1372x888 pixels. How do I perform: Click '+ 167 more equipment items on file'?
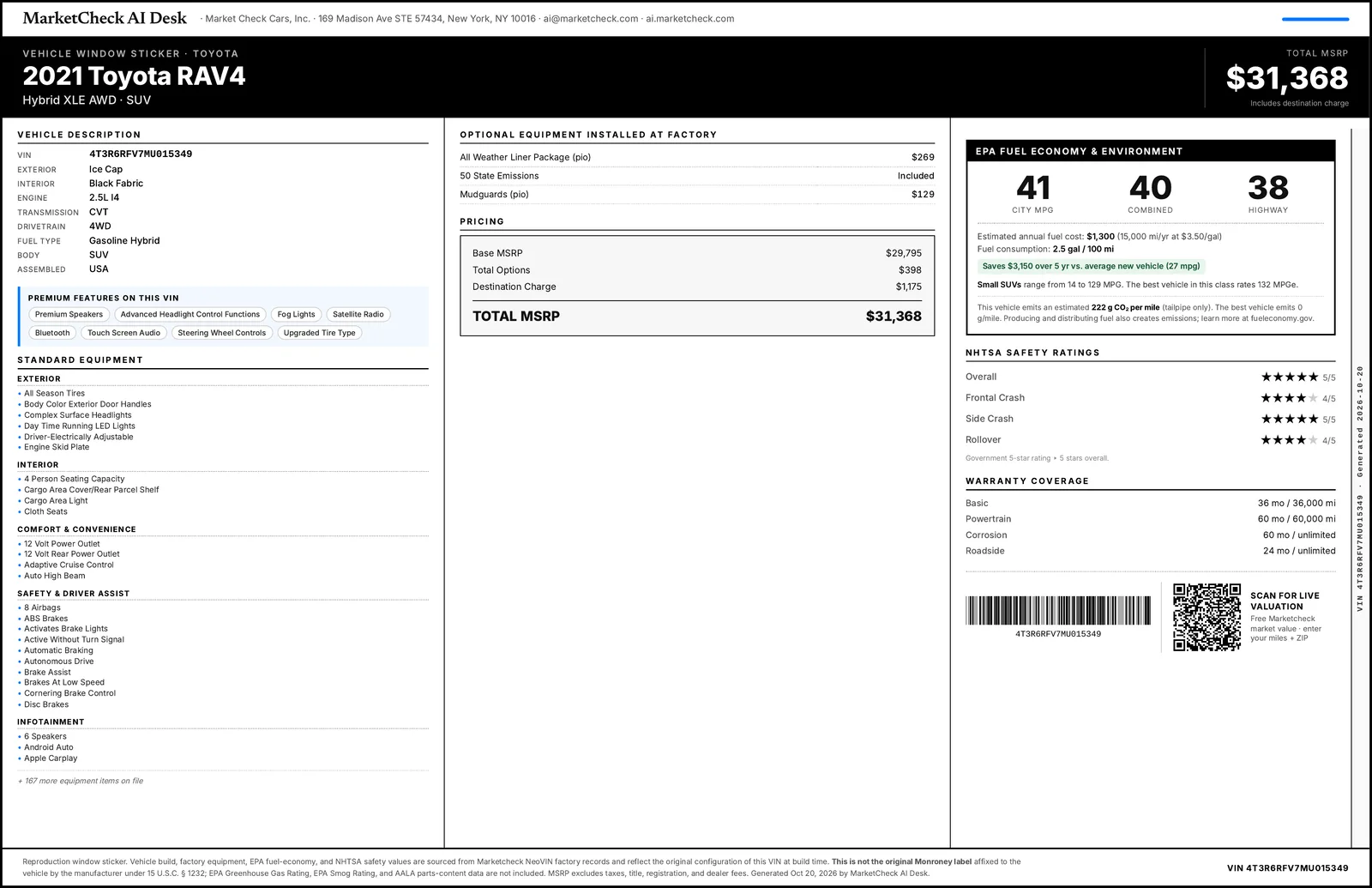[x=81, y=781]
